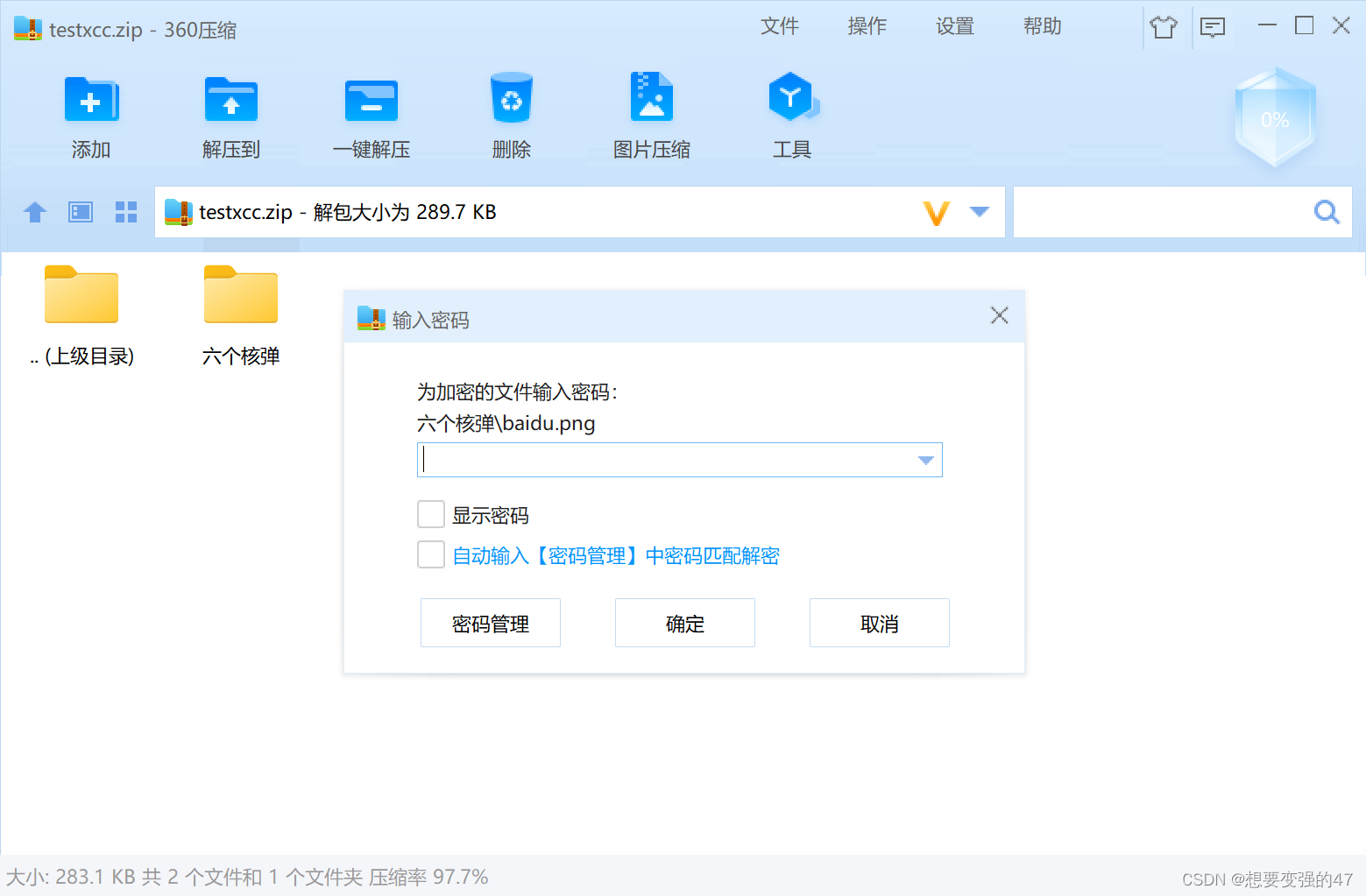The height and width of the screenshot is (896, 1366).
Task: Close the 输入密码 dialog
Action: point(1000,315)
